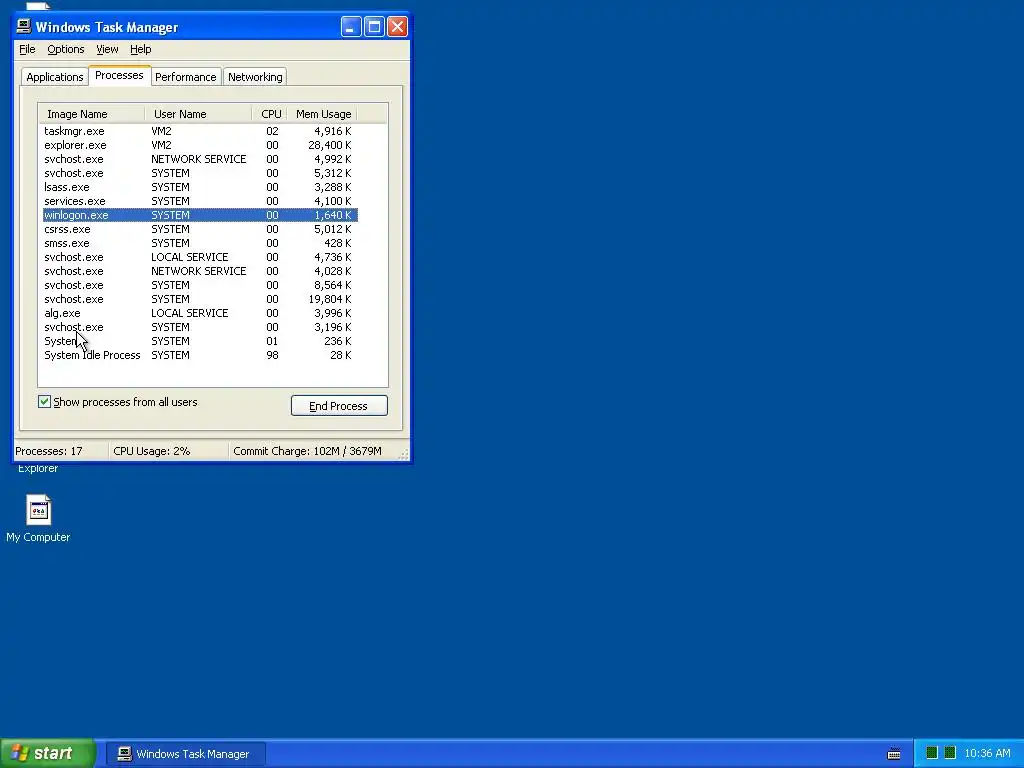The width and height of the screenshot is (1024, 768).
Task: Select the Processes tab
Action: coord(119,76)
